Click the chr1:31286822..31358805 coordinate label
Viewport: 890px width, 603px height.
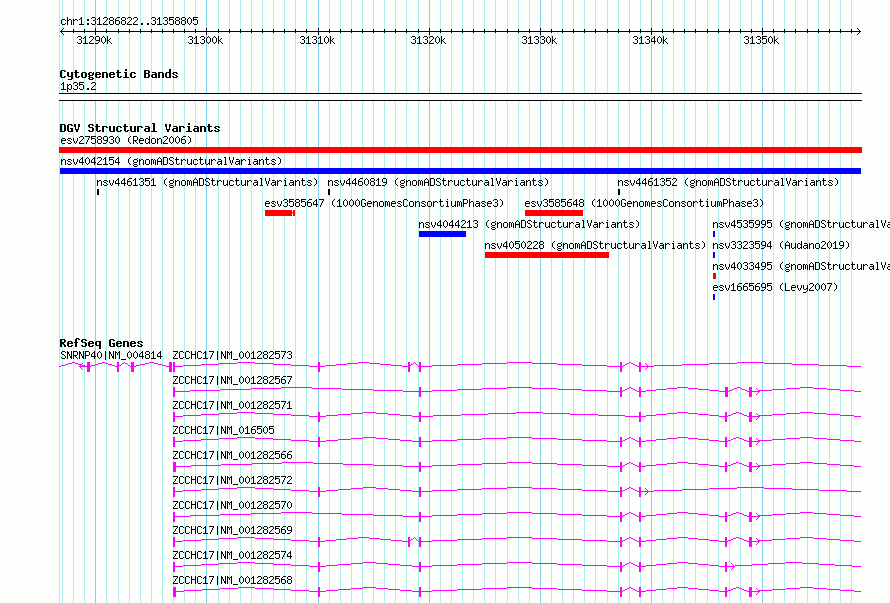(129, 22)
